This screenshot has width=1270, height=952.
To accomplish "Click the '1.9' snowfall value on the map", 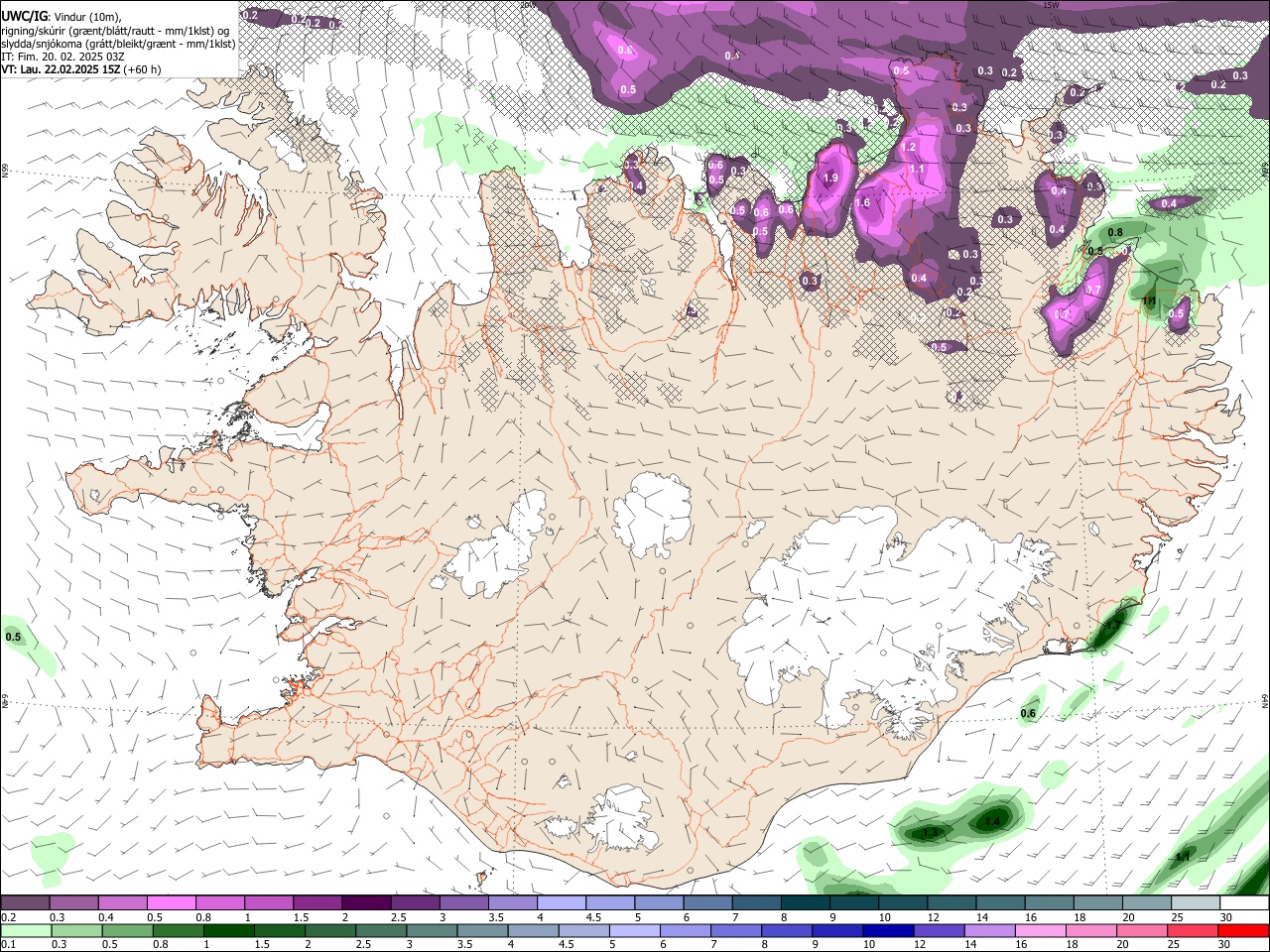I will [830, 178].
